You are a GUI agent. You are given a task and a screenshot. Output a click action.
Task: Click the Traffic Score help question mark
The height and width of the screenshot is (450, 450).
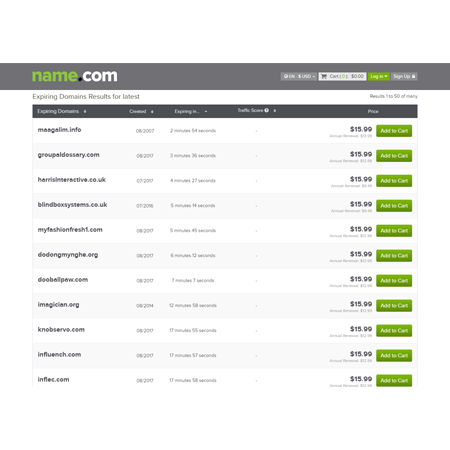[x=266, y=110]
